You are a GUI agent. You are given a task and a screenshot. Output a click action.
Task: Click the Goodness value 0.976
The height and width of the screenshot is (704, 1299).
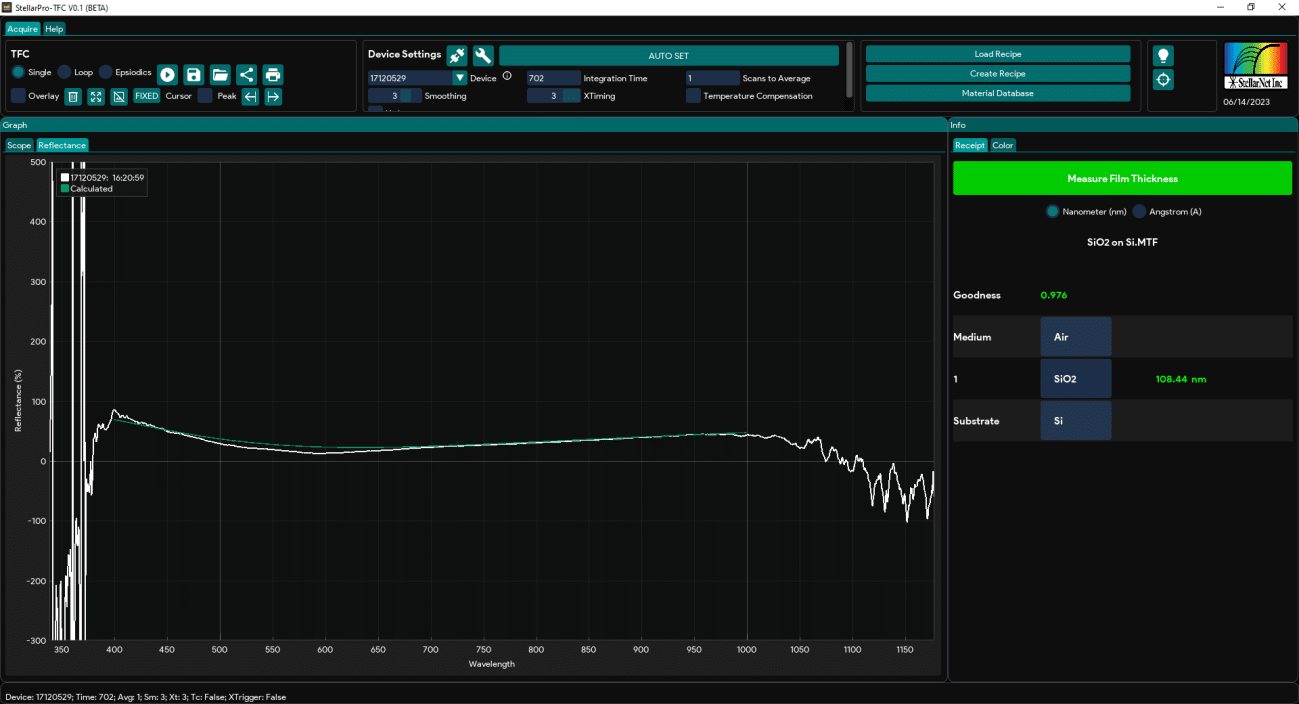(1053, 295)
